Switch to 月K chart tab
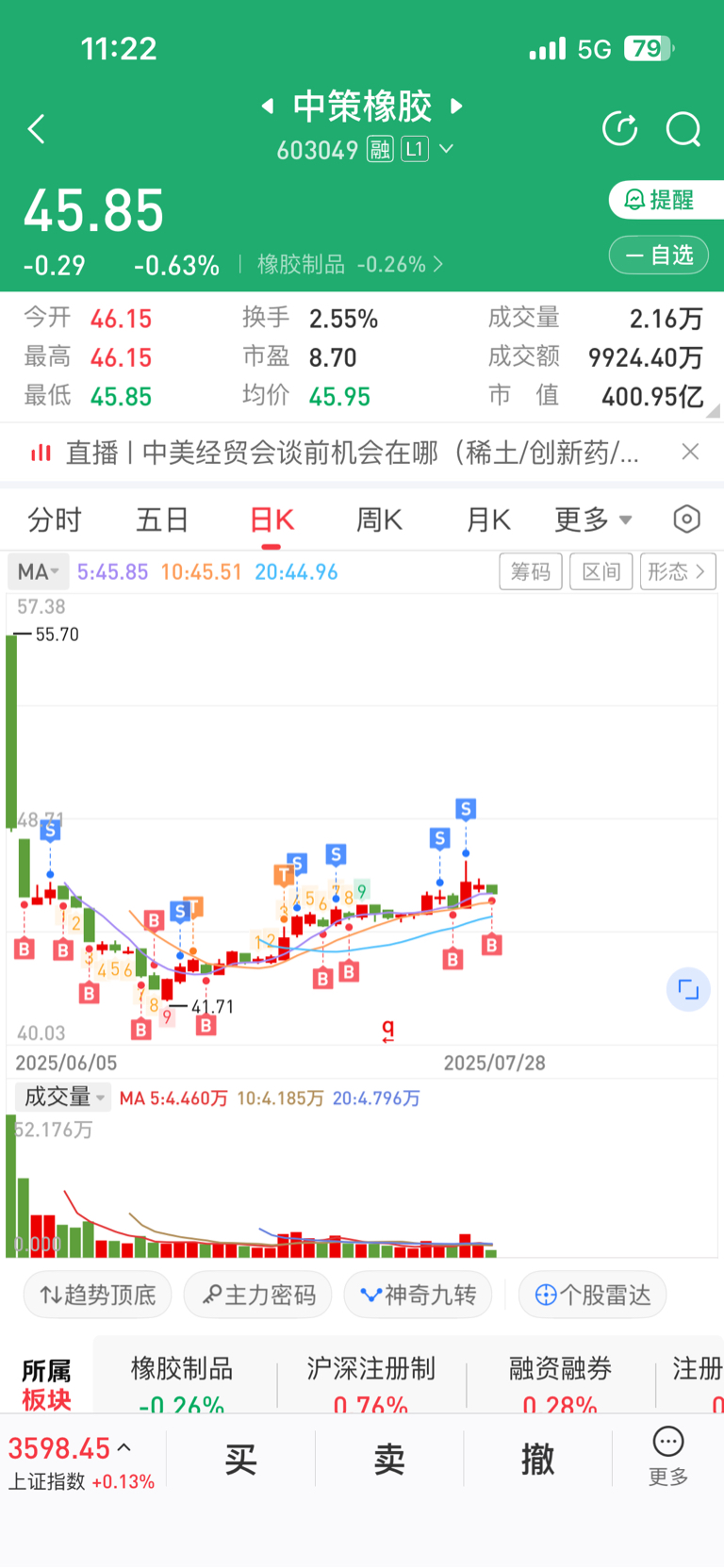The image size is (724, 1568). pos(488,520)
